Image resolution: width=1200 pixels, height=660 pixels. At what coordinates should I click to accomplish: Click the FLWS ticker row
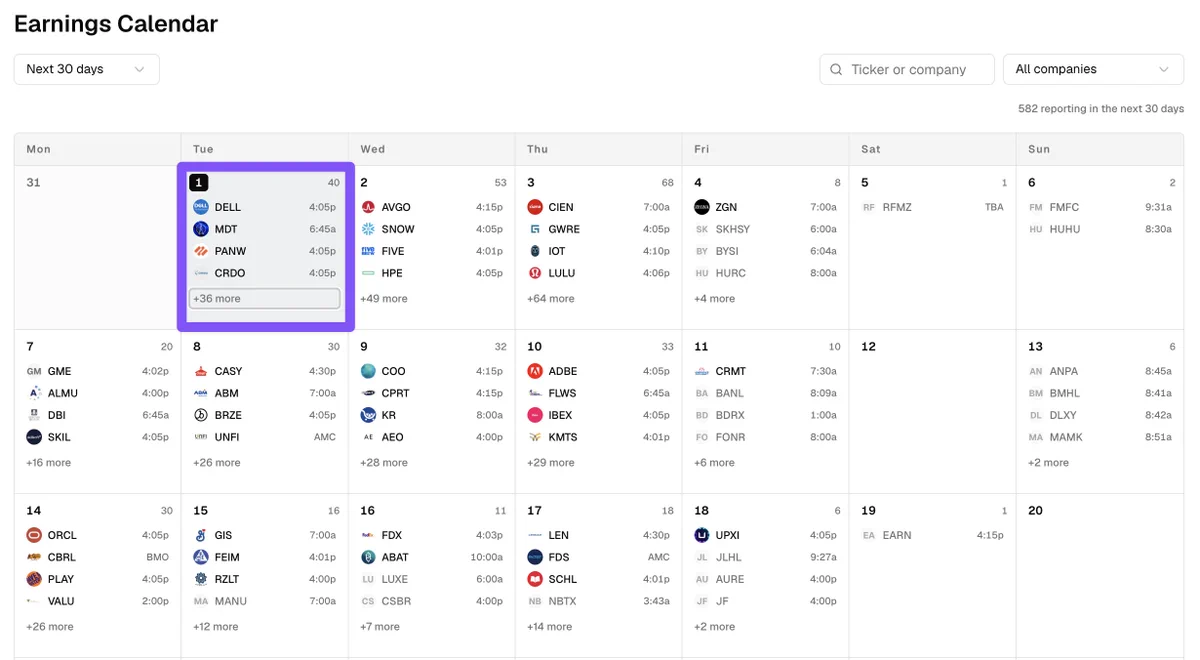598,393
